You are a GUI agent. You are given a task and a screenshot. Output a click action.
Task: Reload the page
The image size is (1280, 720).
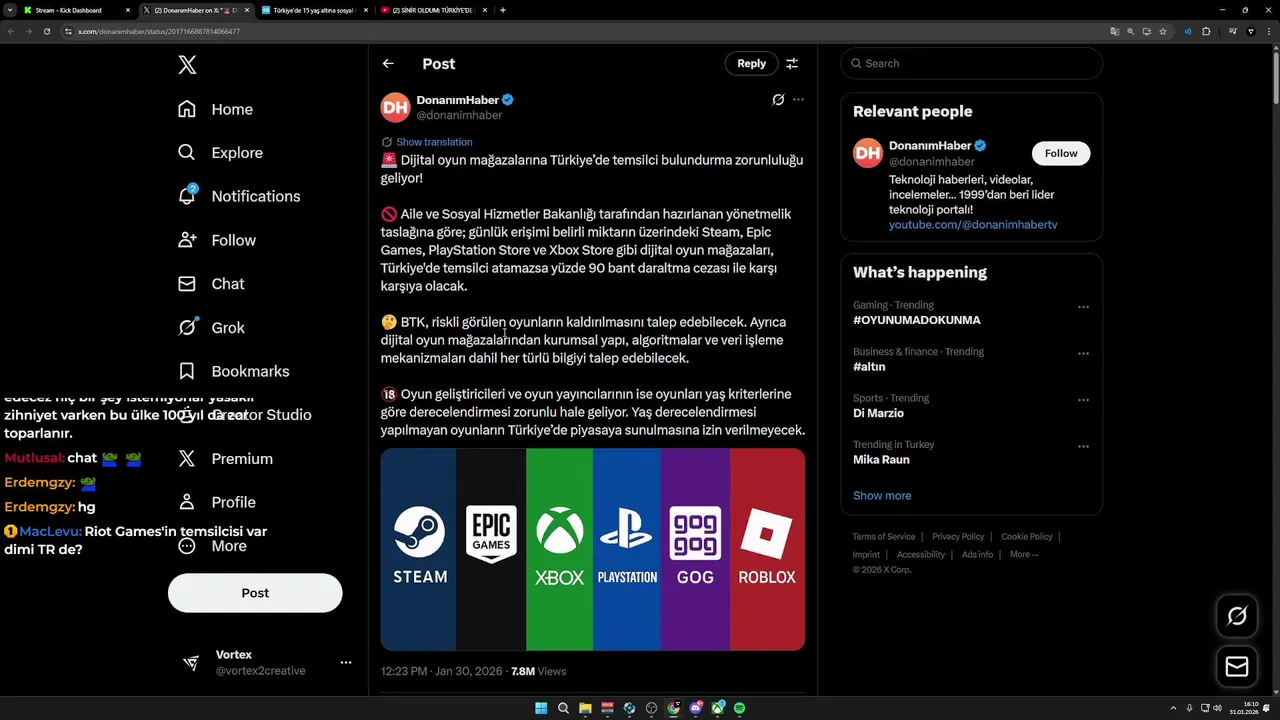pyautogui.click(x=47, y=31)
